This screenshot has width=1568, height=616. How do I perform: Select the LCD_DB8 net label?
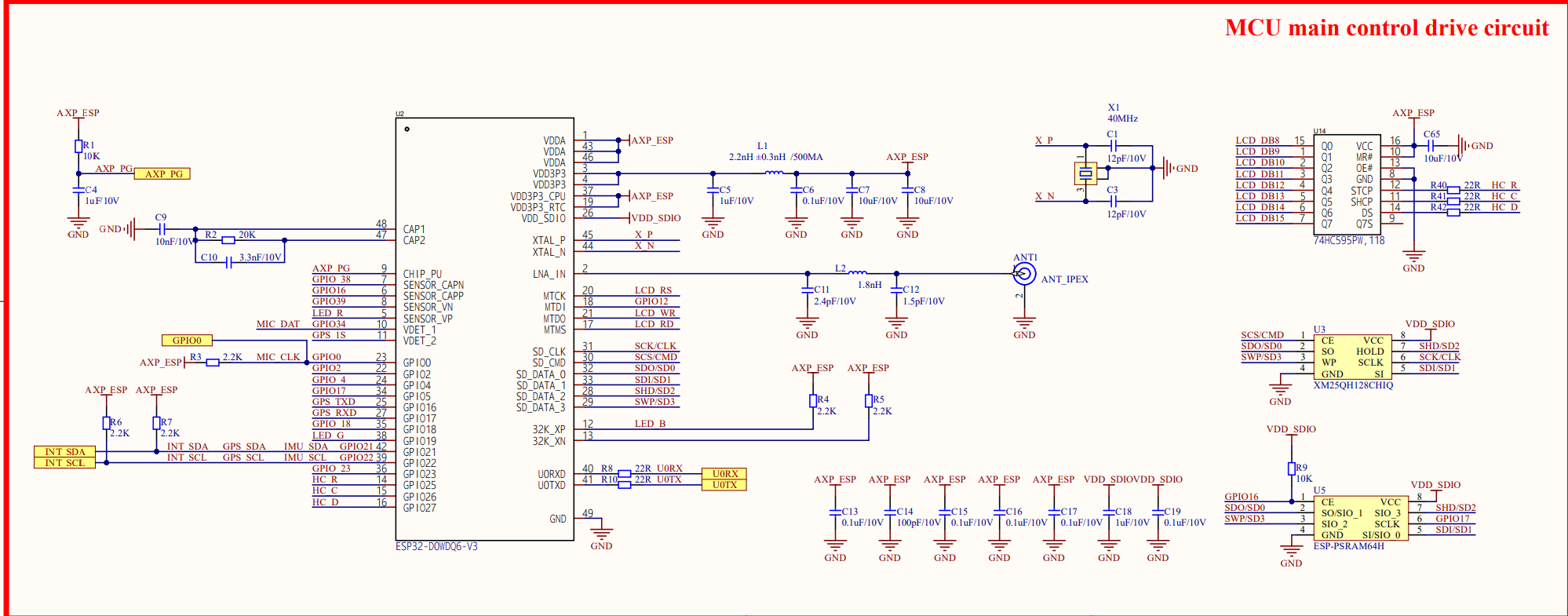pos(1257,140)
